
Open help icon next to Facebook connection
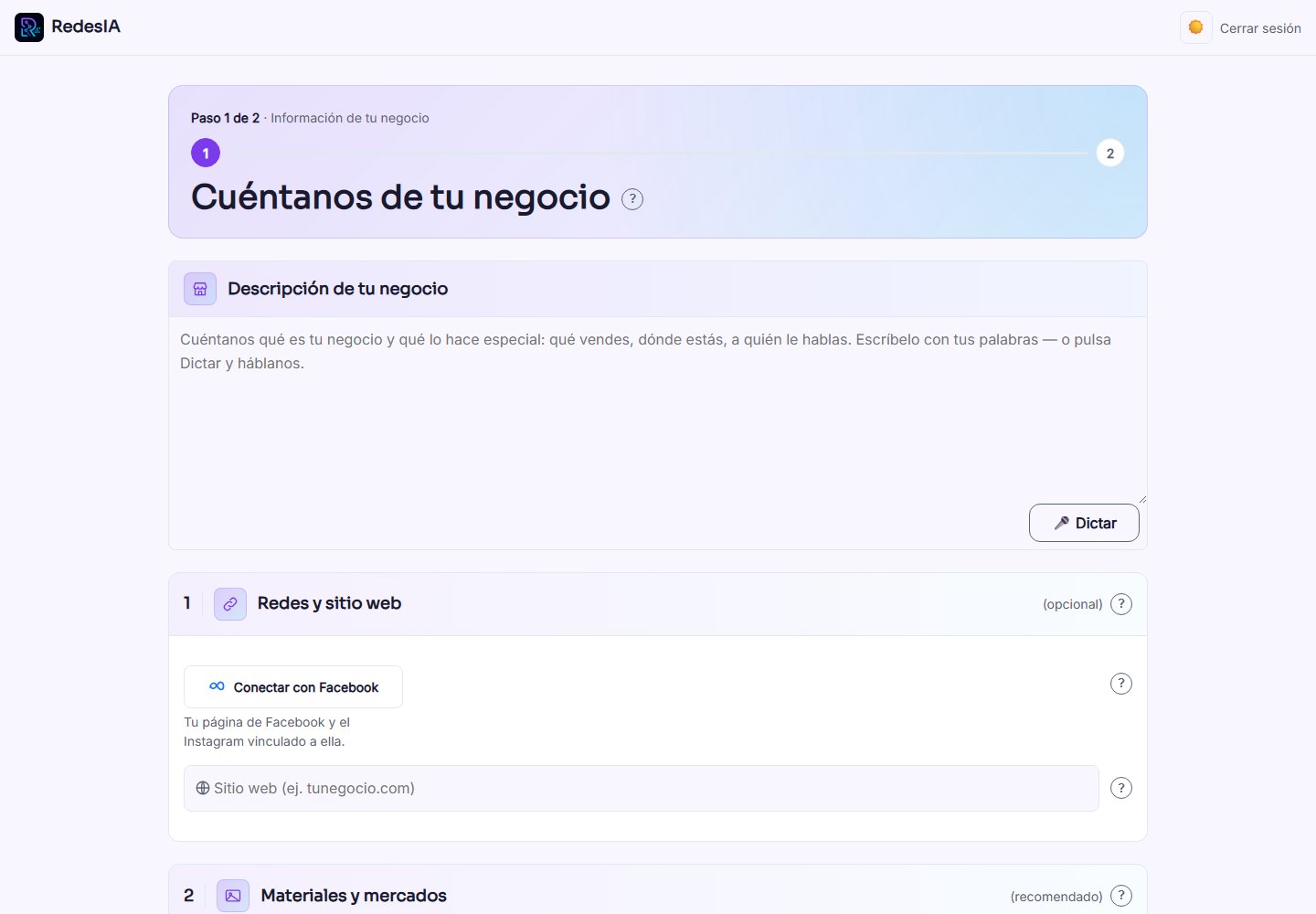click(x=1121, y=684)
